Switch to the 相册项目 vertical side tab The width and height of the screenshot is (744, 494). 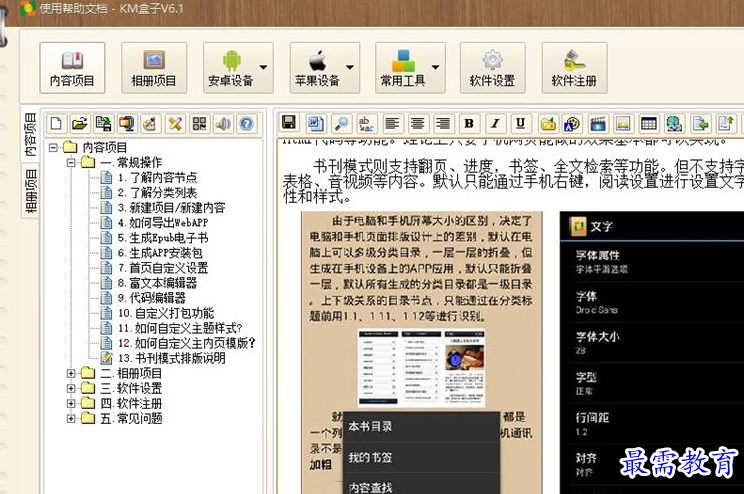(30, 193)
